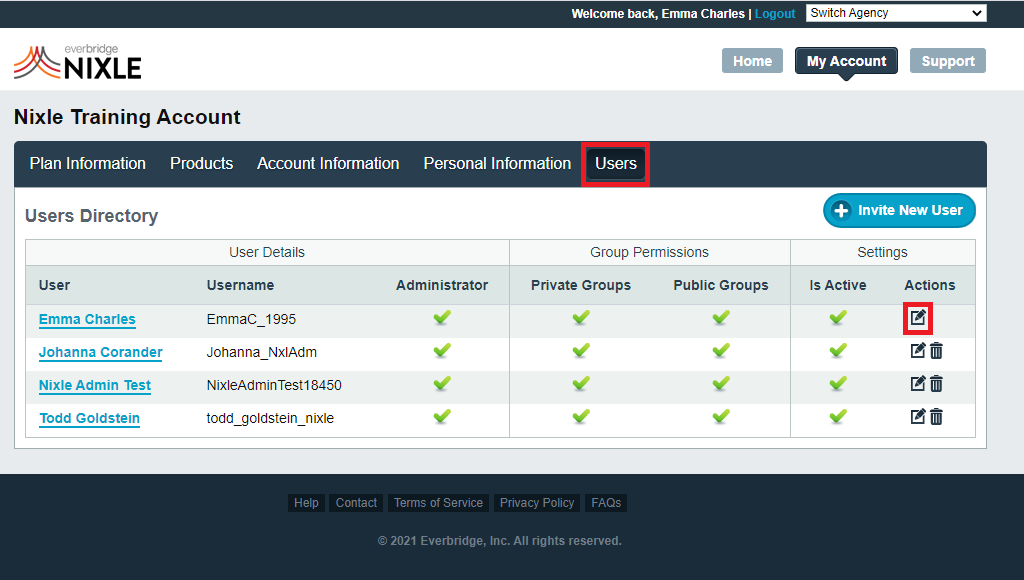
Task: Delete the Nixle Admin Test user
Action: click(x=936, y=383)
